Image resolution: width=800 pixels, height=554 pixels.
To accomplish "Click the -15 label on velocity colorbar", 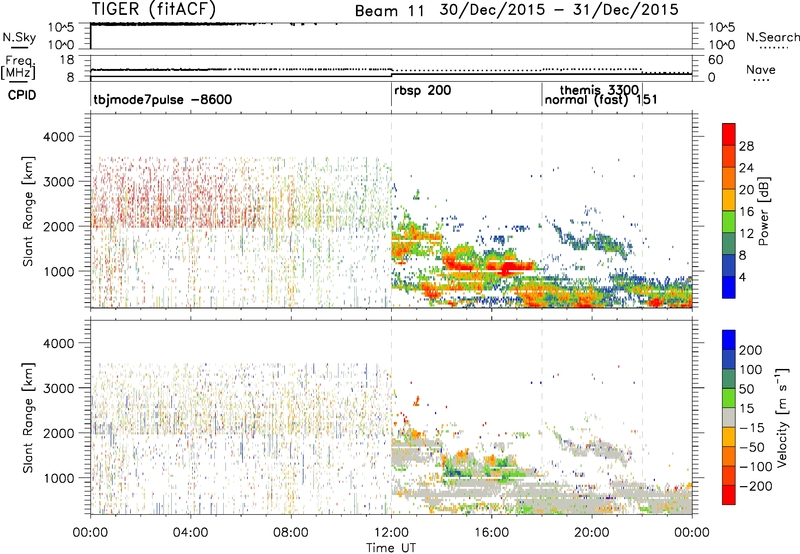I will coord(752,428).
